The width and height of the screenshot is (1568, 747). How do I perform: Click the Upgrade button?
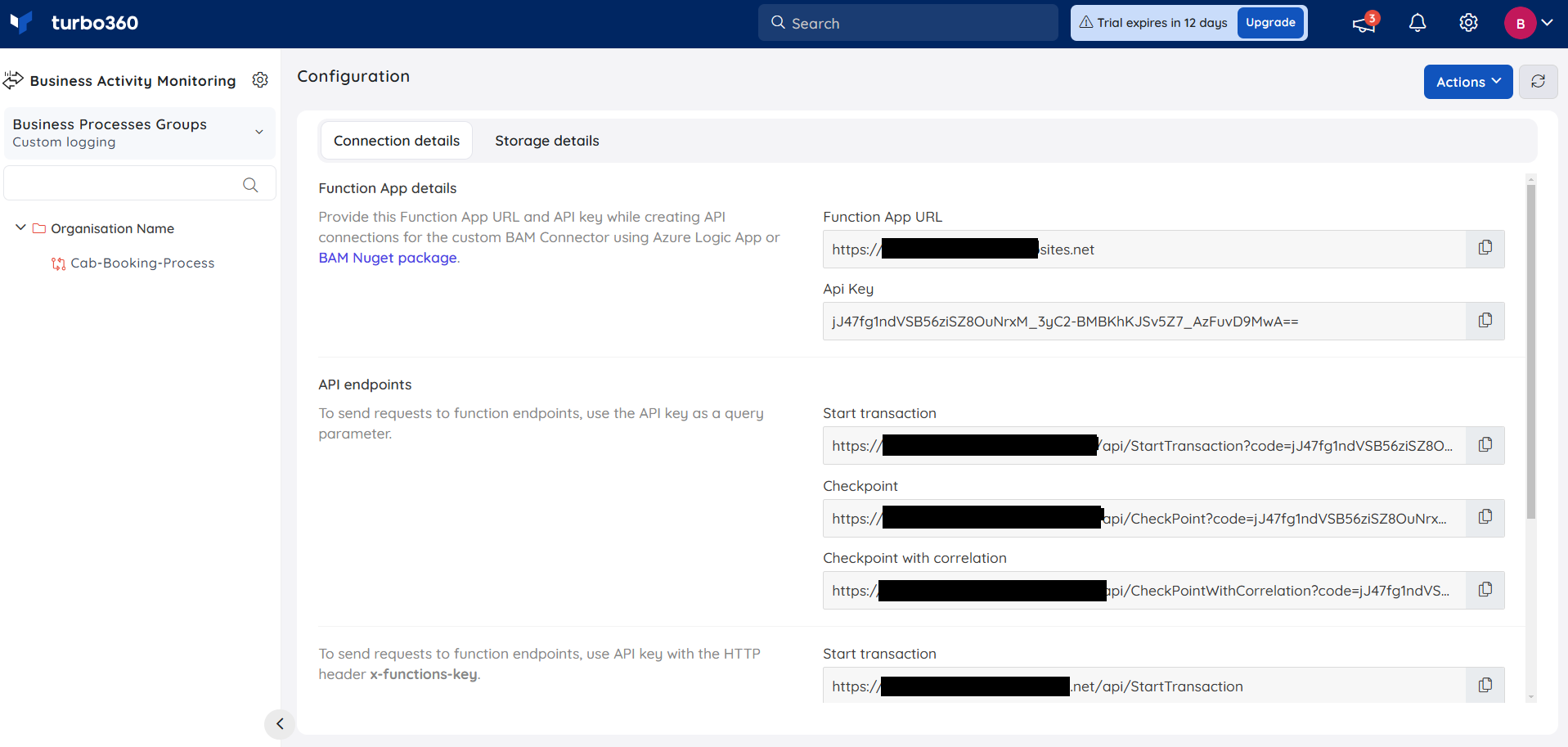point(1270,23)
